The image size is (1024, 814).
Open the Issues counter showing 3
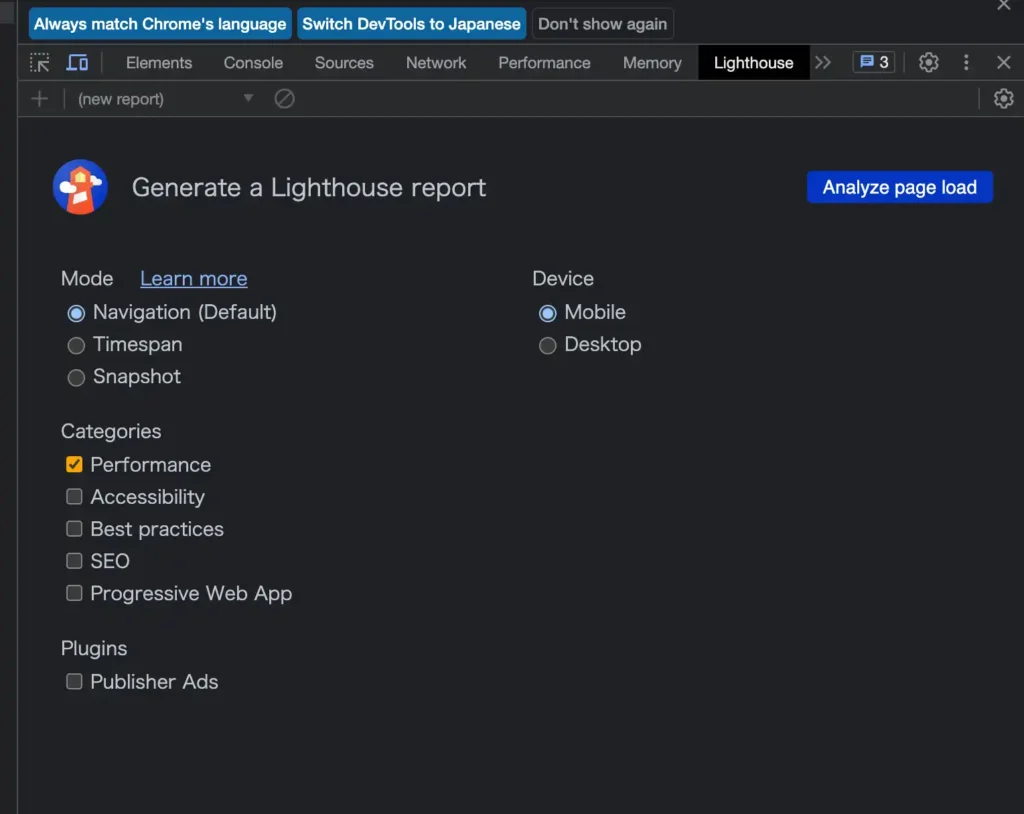coord(873,62)
